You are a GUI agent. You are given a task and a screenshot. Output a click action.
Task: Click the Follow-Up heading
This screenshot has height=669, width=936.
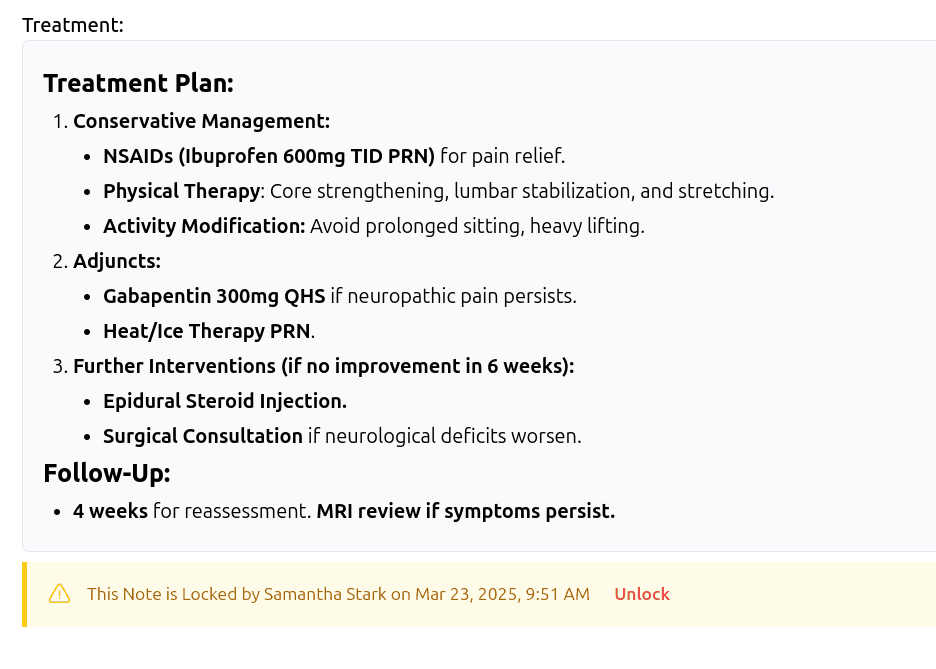107,473
